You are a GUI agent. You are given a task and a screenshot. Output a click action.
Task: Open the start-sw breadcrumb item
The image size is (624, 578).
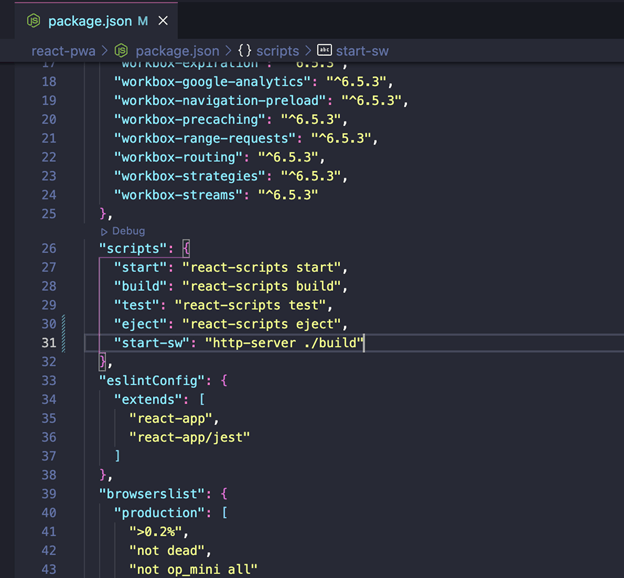(362, 51)
